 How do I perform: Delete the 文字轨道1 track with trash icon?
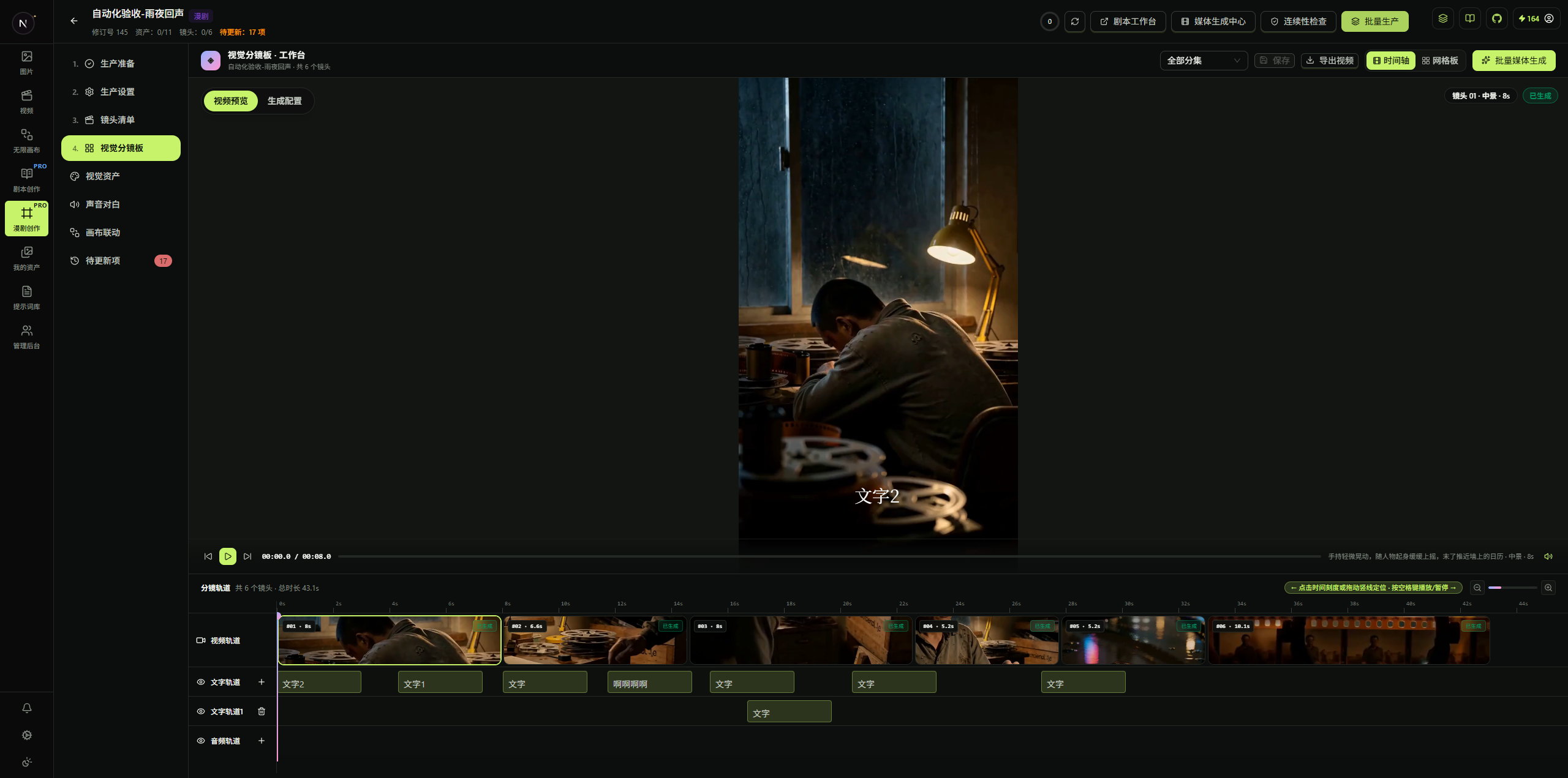262,711
